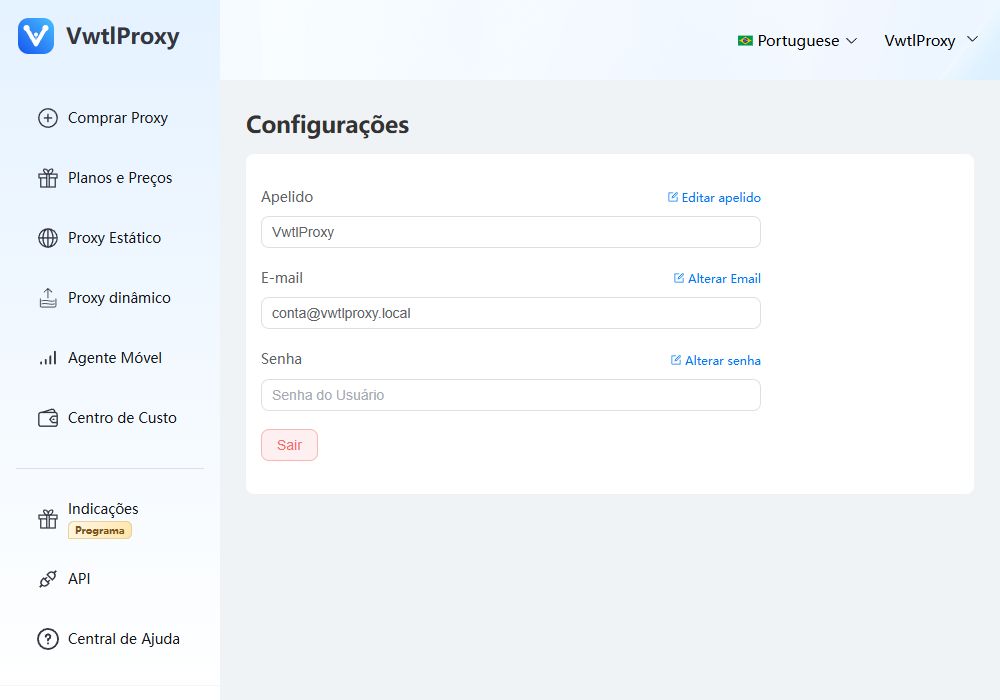Screen dimensions: 1000x700
Task: Click the edit icon beside Alterar senha
Action: [675, 360]
